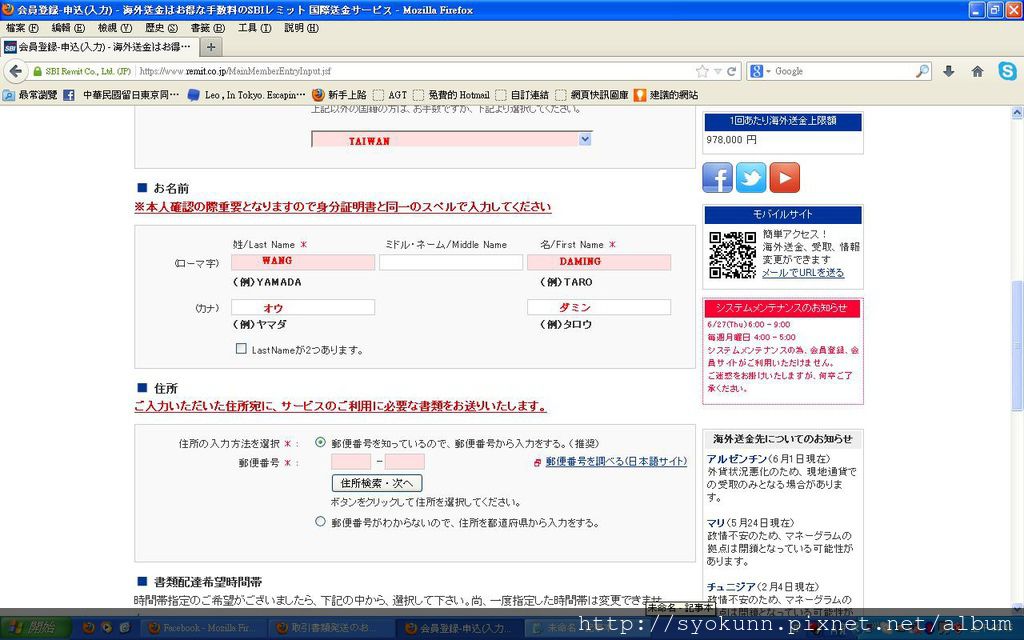Open the 免費的 Hotmail bookmark

[451, 95]
